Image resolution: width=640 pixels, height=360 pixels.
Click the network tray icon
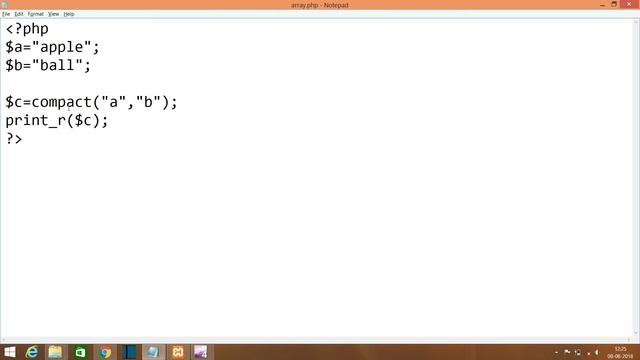click(x=578, y=353)
